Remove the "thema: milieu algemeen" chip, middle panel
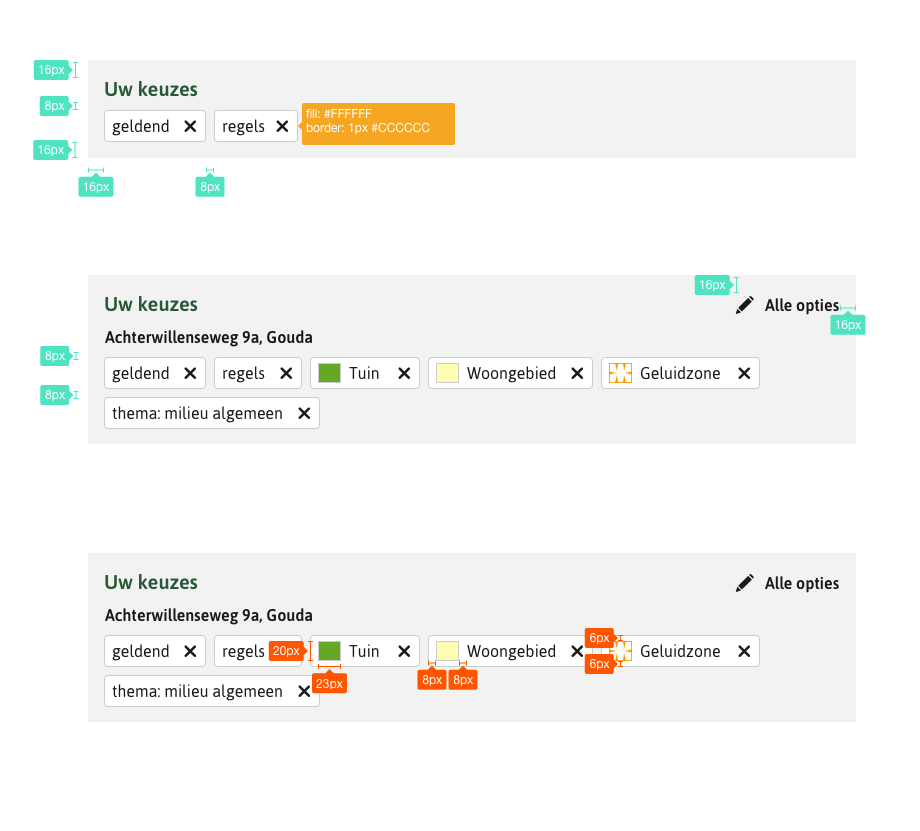 pos(305,412)
